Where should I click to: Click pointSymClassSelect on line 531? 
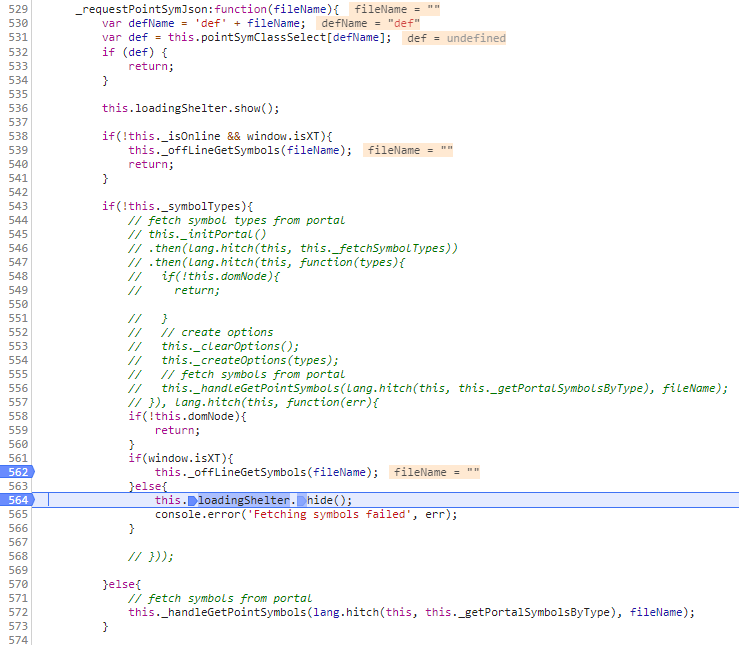(x=263, y=37)
